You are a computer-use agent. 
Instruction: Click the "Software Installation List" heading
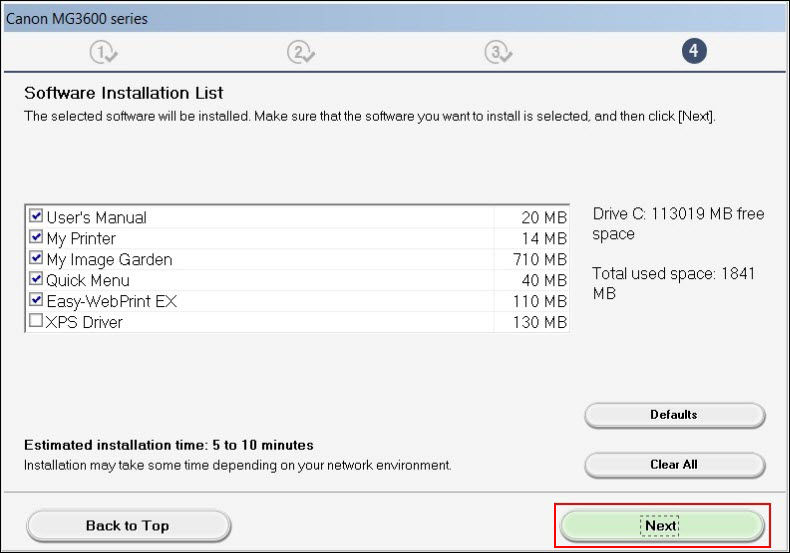pos(124,93)
